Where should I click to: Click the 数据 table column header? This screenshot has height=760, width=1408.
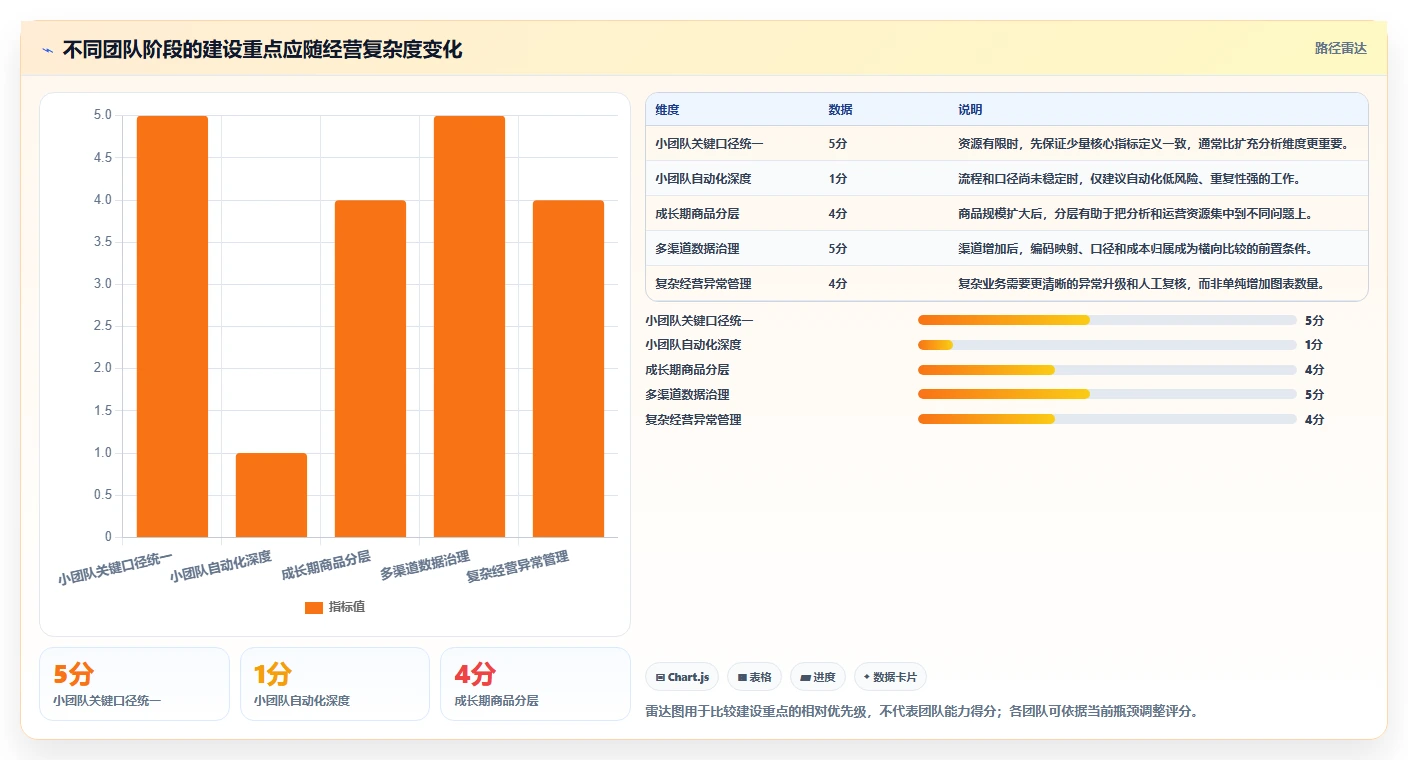click(x=841, y=110)
